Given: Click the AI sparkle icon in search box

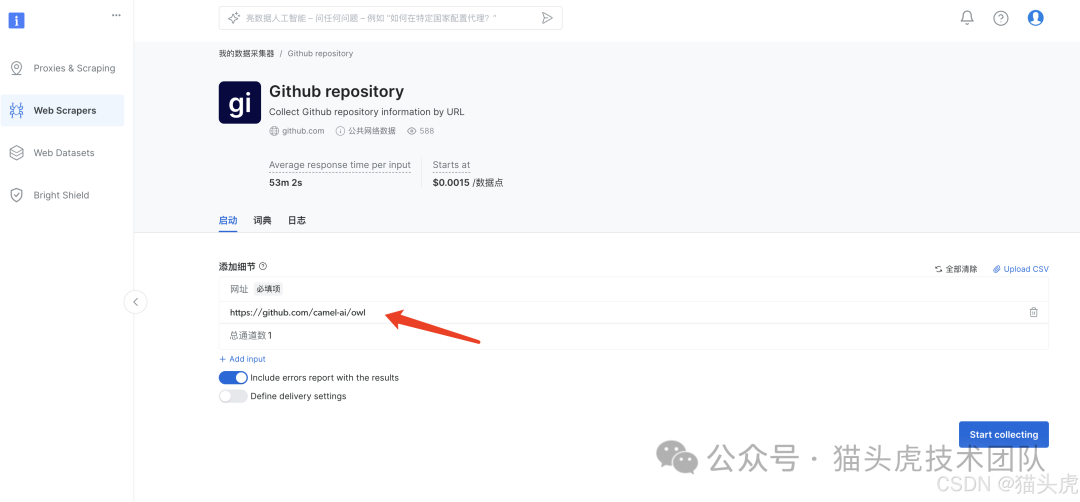Looking at the screenshot, I should [x=233, y=18].
